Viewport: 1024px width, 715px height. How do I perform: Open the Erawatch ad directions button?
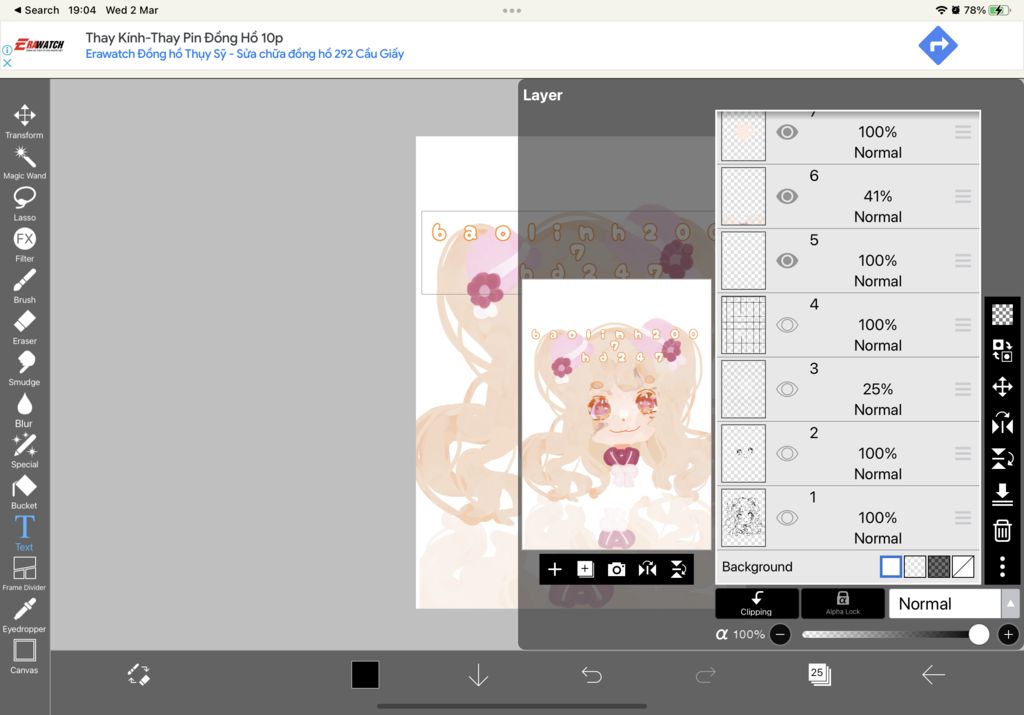(938, 46)
